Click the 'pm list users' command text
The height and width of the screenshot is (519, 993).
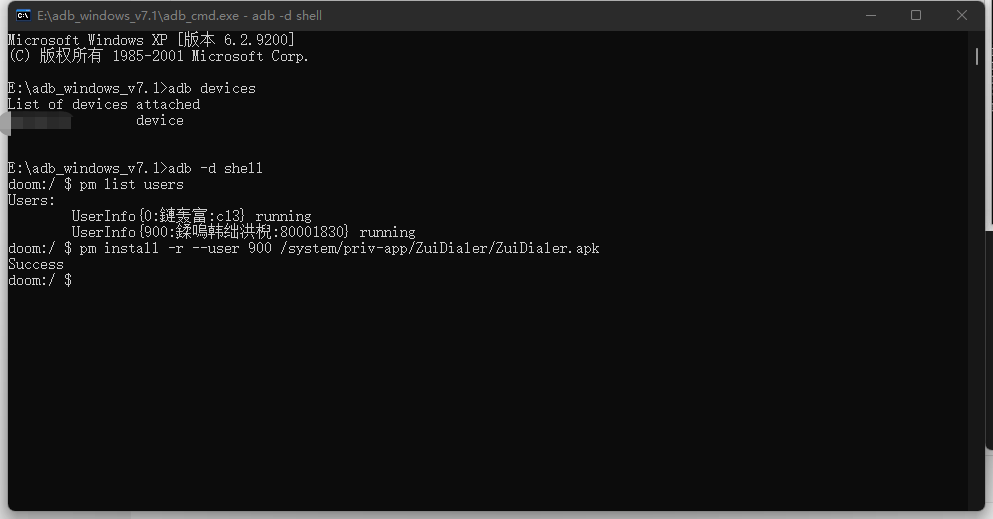click(x=132, y=184)
